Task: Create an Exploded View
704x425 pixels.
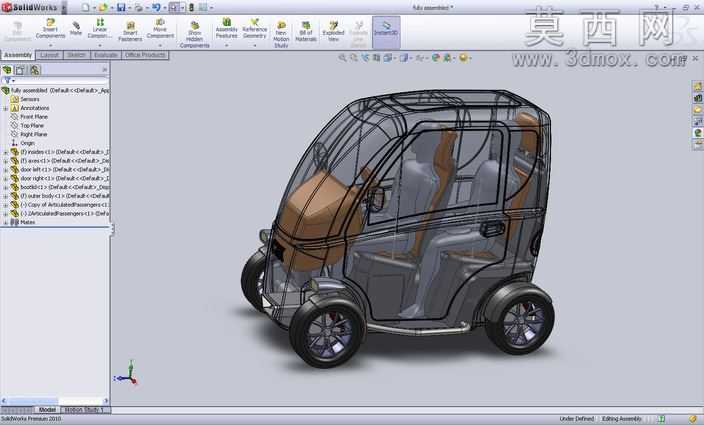Action: pos(333,31)
